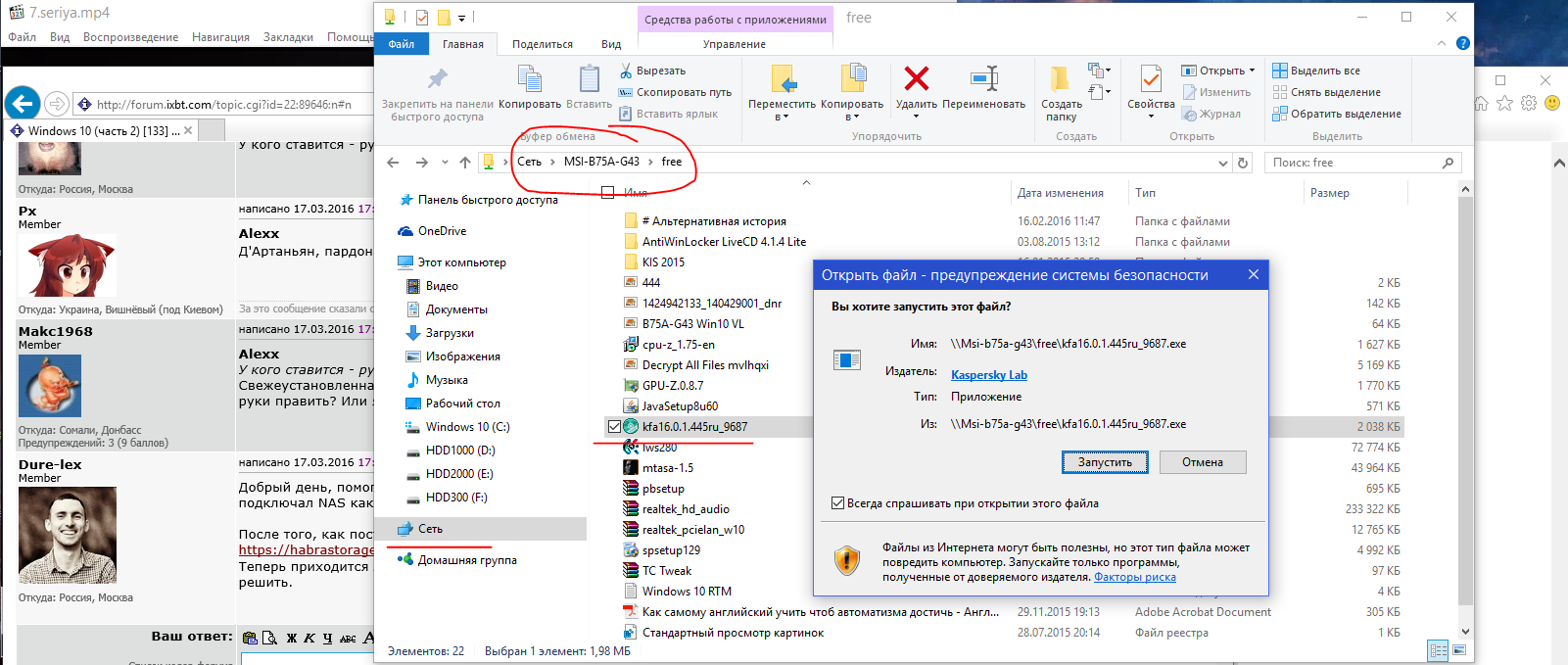This screenshot has height=665, width=1568.
Task: Refresh the Explorer address bar
Action: click(x=1243, y=163)
